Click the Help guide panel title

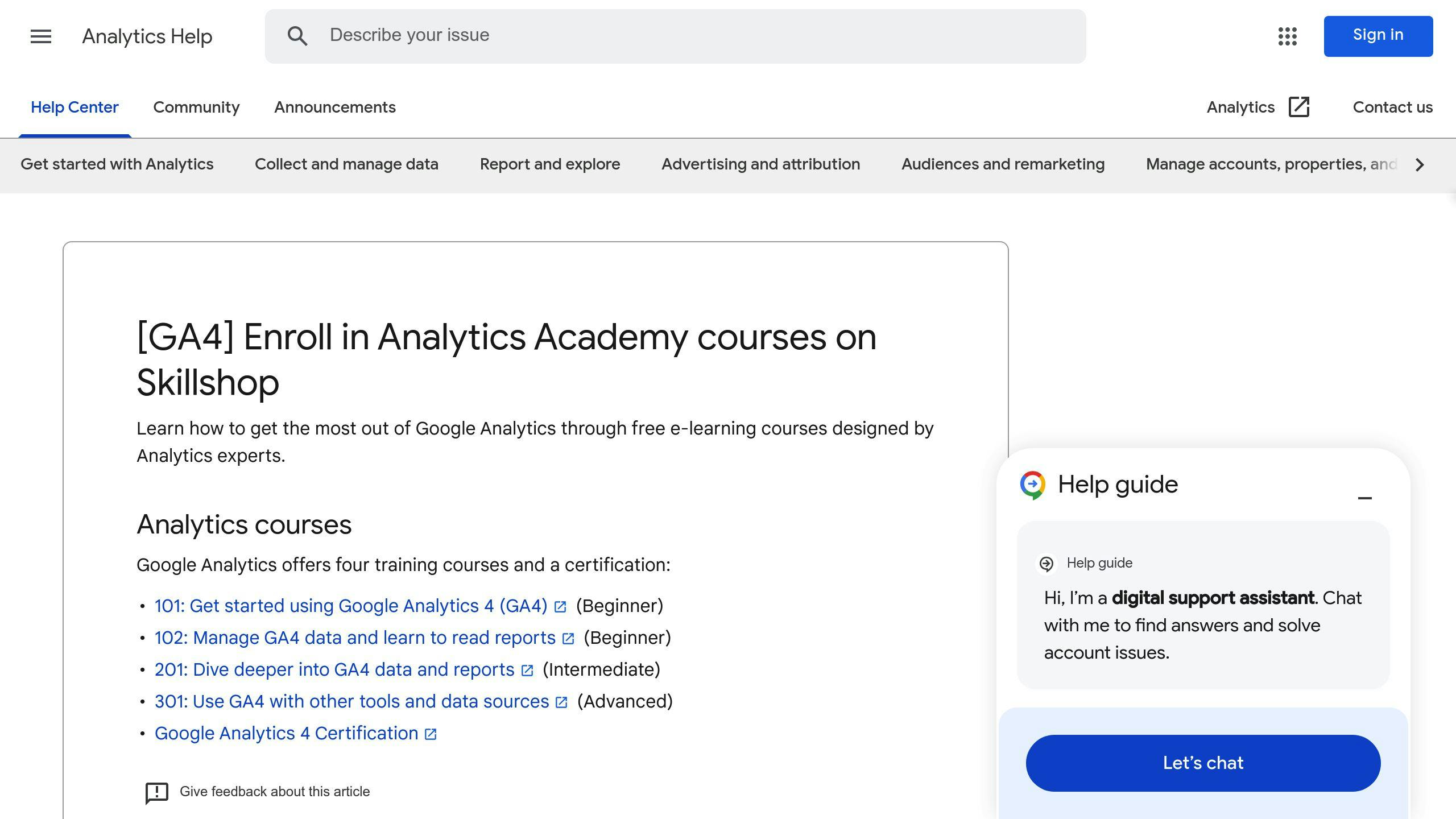[1118, 485]
